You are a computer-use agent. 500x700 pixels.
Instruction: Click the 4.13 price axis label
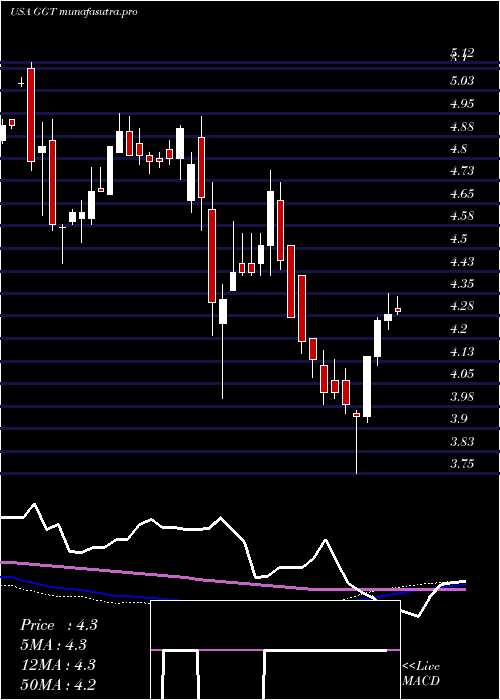coord(462,352)
